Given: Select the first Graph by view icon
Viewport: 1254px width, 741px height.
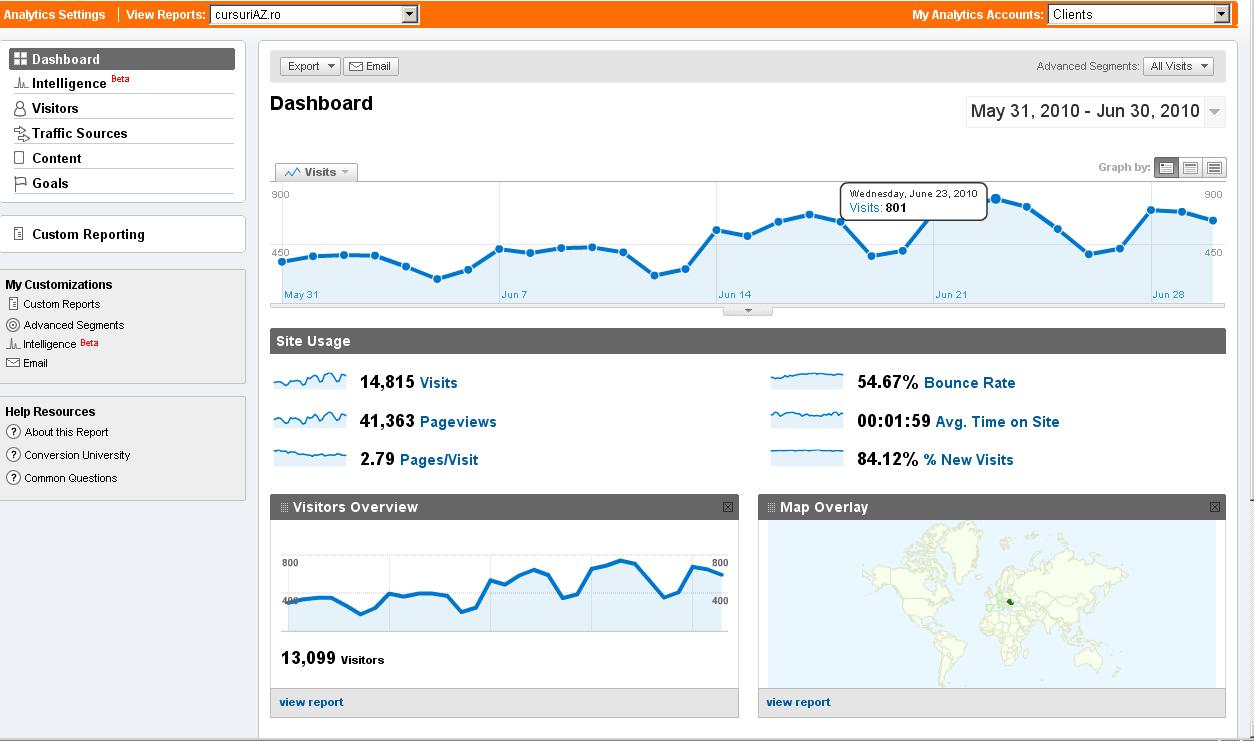Looking at the screenshot, I should click(x=1166, y=168).
